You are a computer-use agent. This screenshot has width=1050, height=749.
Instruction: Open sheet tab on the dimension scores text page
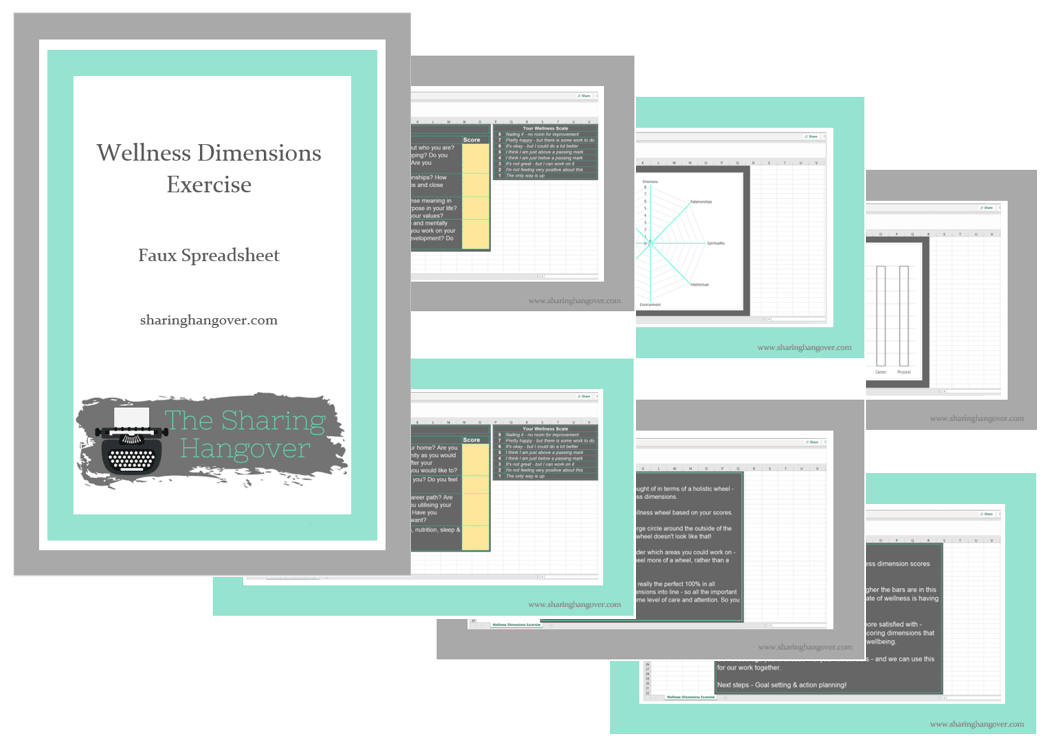click(x=690, y=697)
